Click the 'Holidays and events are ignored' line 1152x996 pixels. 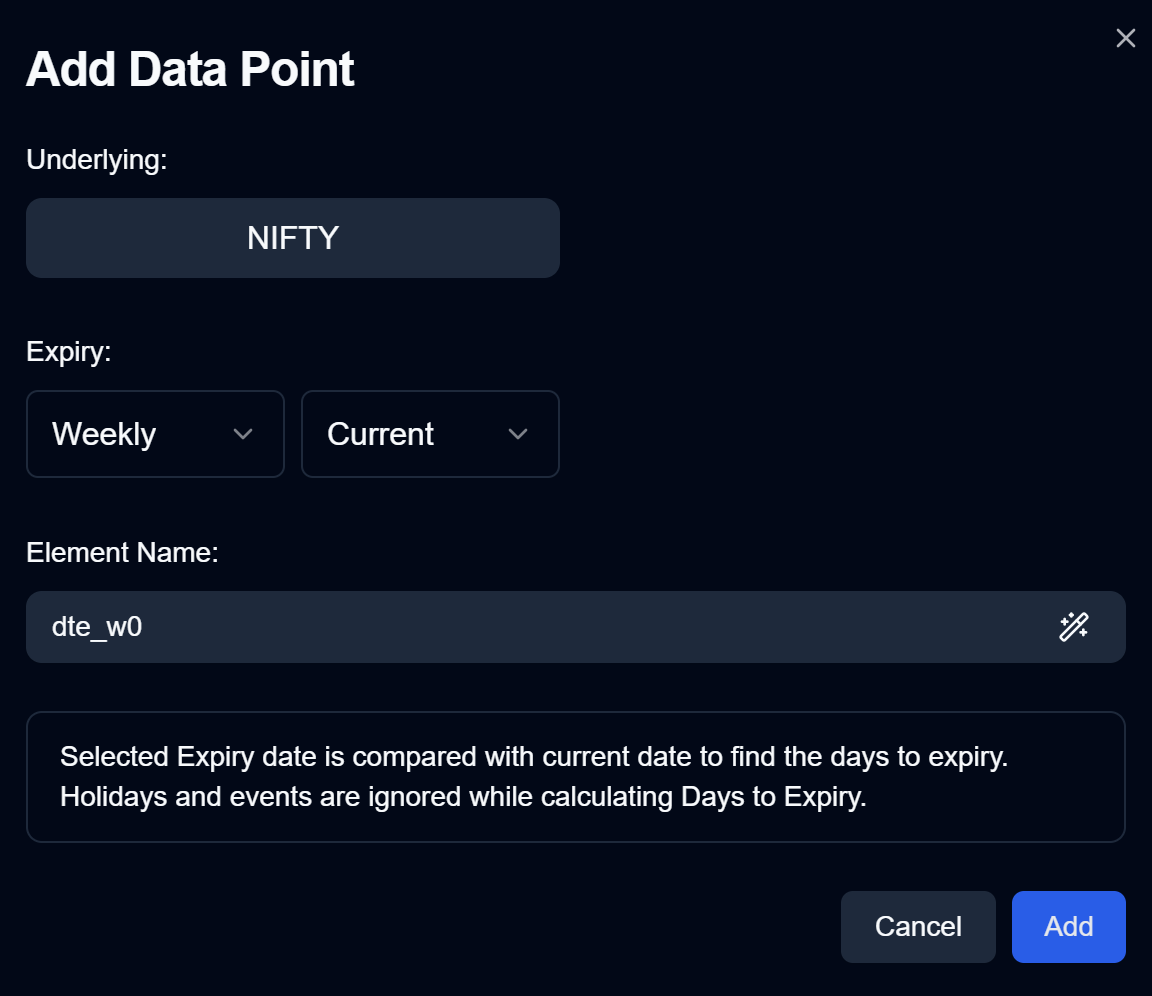point(464,797)
